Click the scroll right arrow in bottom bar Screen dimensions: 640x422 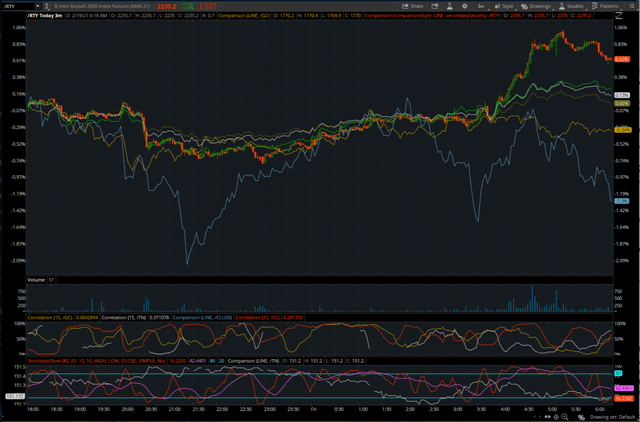[540, 417]
